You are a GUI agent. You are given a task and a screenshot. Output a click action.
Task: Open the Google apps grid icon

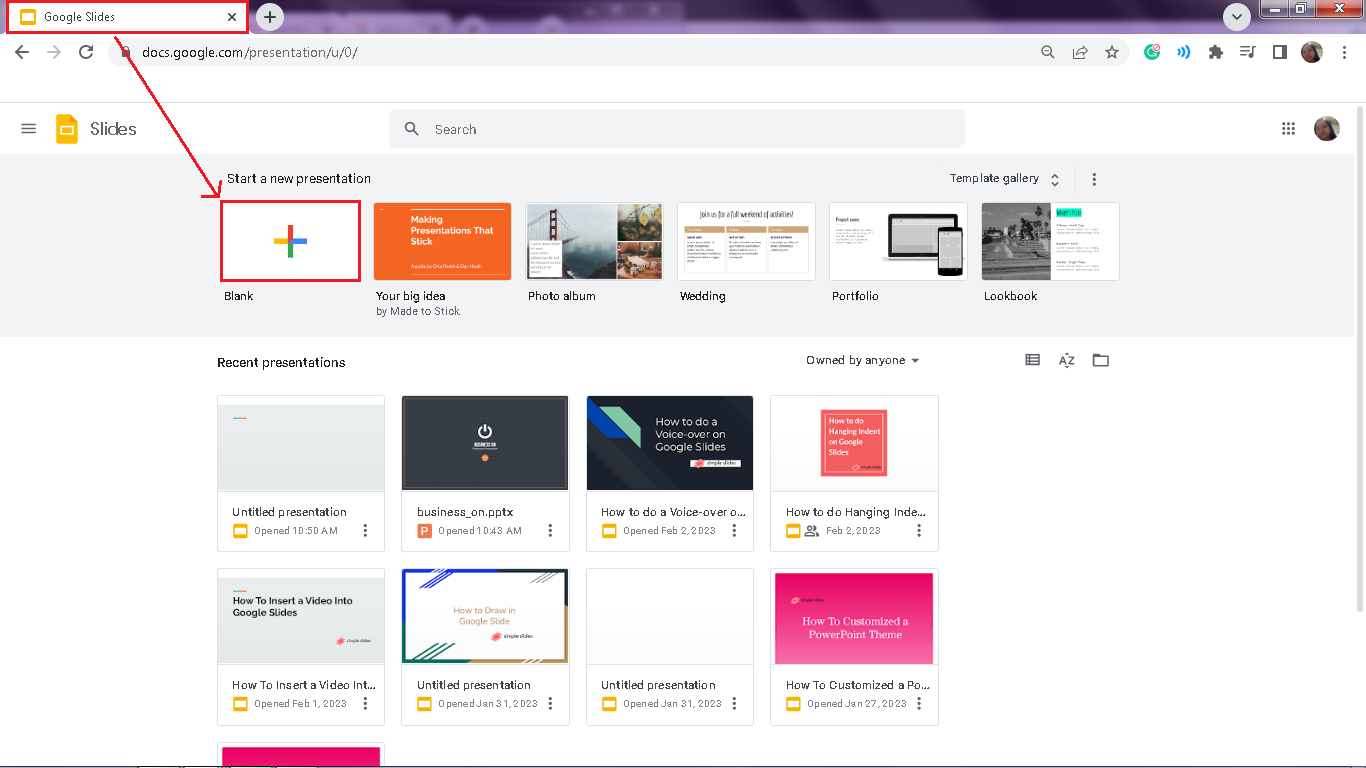(1288, 128)
